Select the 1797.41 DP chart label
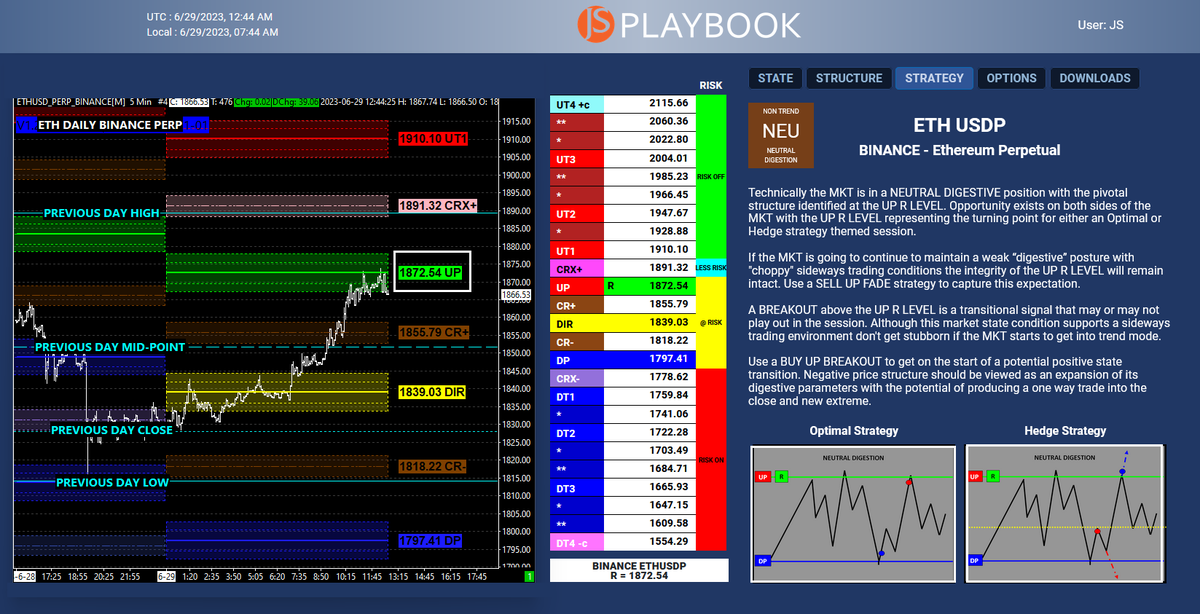This screenshot has height=614, width=1200. (430, 541)
